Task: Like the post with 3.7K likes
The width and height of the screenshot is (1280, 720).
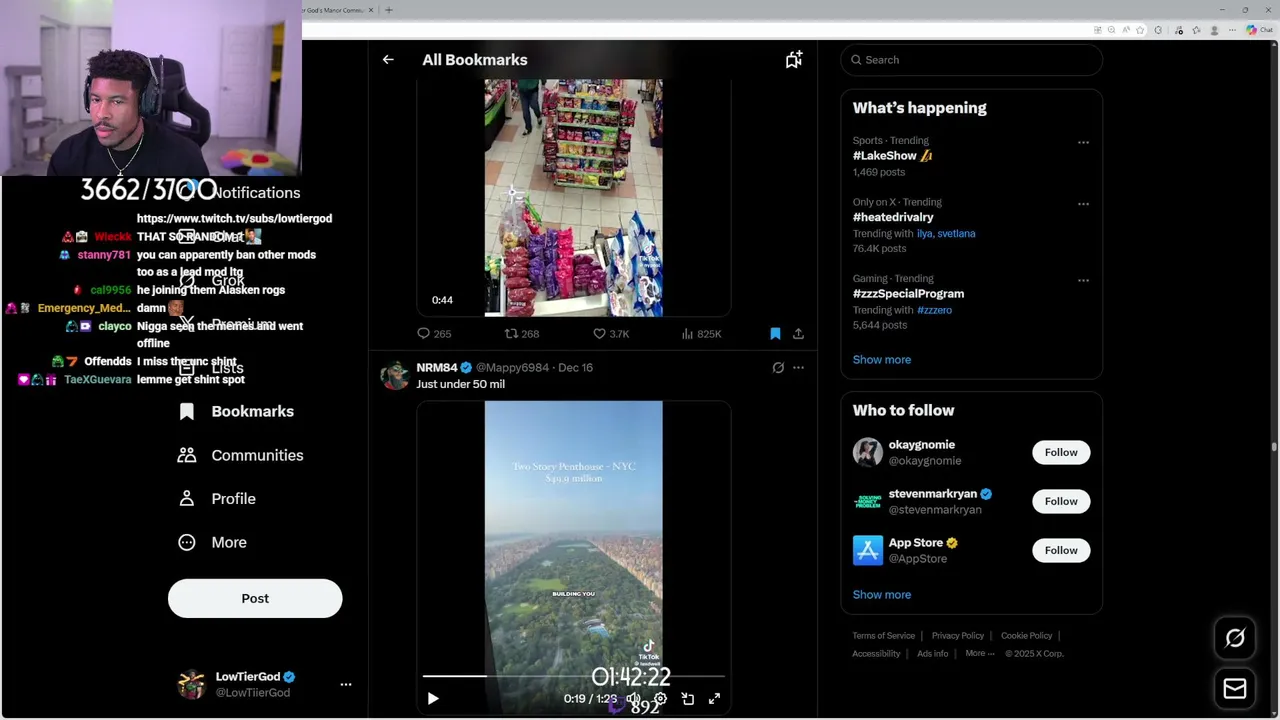Action: [611, 334]
